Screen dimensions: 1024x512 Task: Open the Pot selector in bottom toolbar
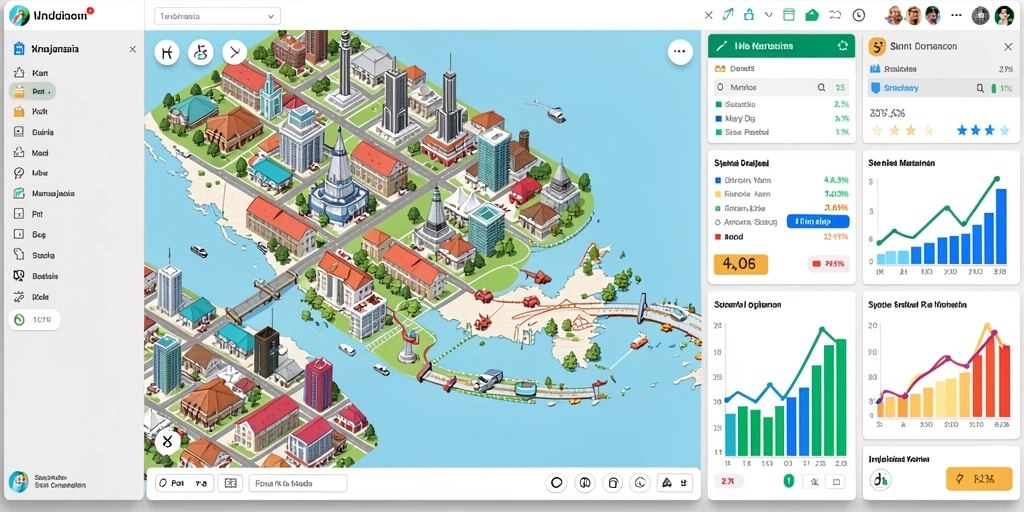184,483
